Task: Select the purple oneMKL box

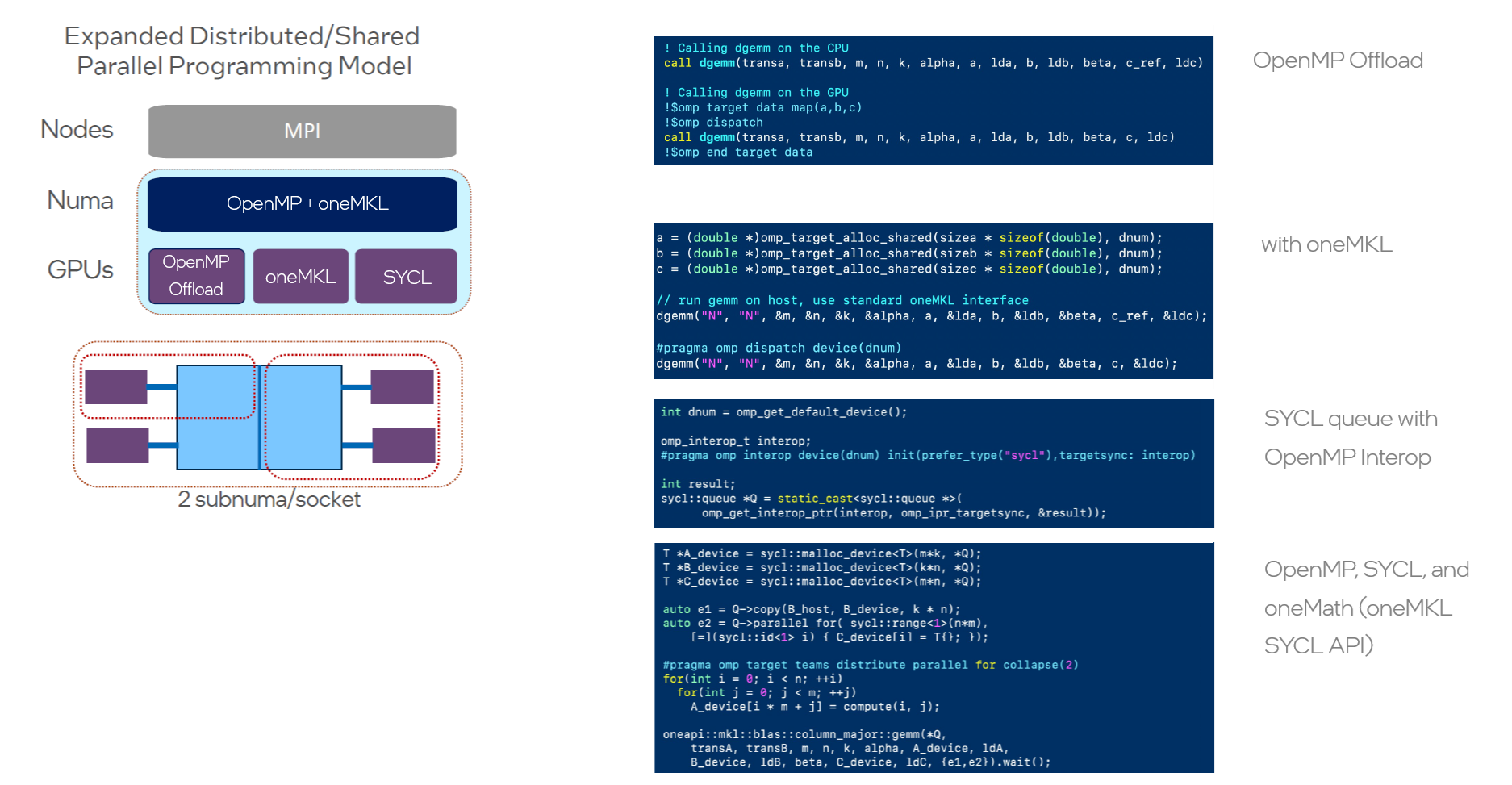Action: tap(300, 277)
